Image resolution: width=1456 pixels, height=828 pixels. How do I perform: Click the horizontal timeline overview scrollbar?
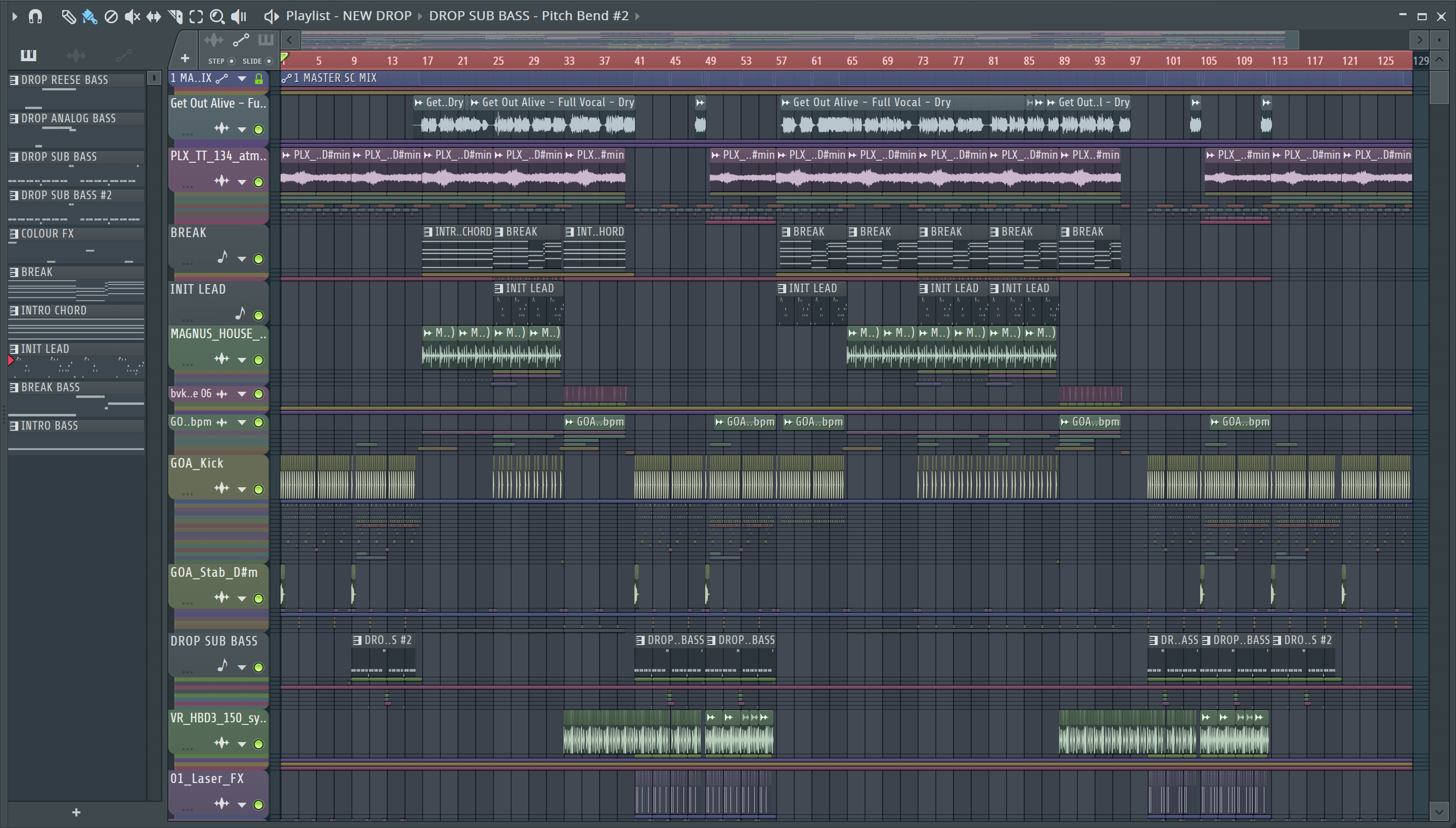(x=799, y=40)
